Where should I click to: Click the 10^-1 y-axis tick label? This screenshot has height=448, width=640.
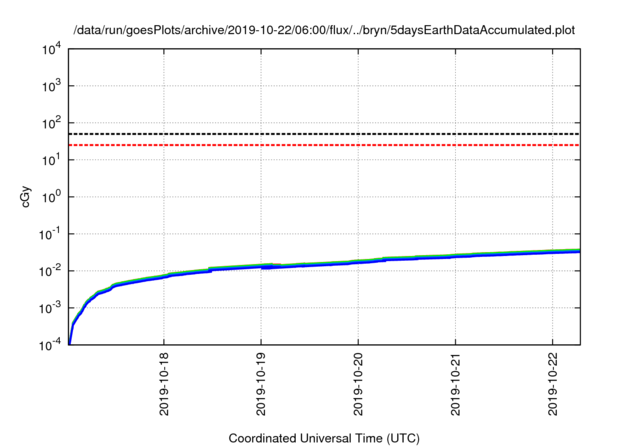click(x=50, y=234)
